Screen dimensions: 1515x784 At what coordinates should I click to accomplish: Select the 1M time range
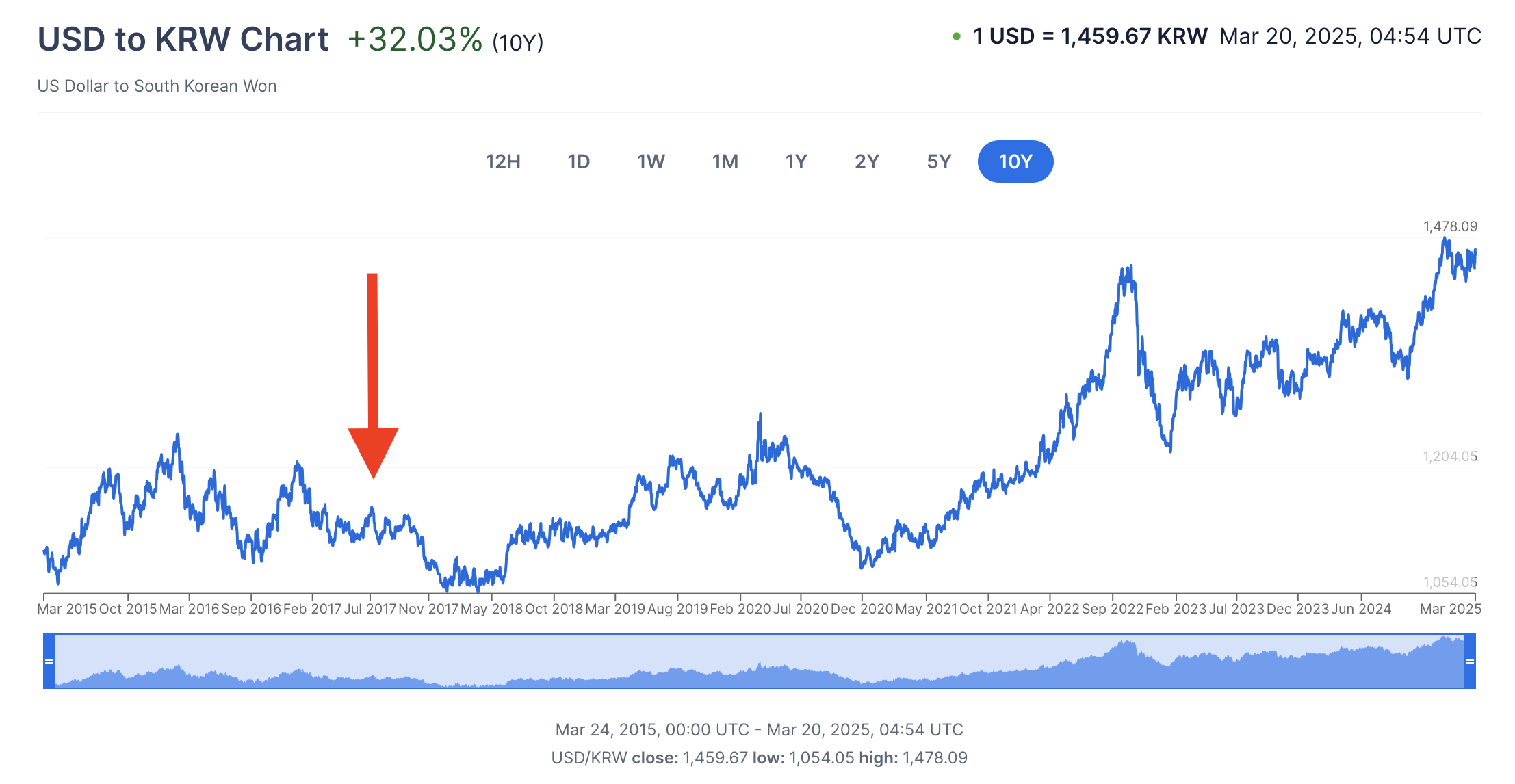[x=725, y=161]
